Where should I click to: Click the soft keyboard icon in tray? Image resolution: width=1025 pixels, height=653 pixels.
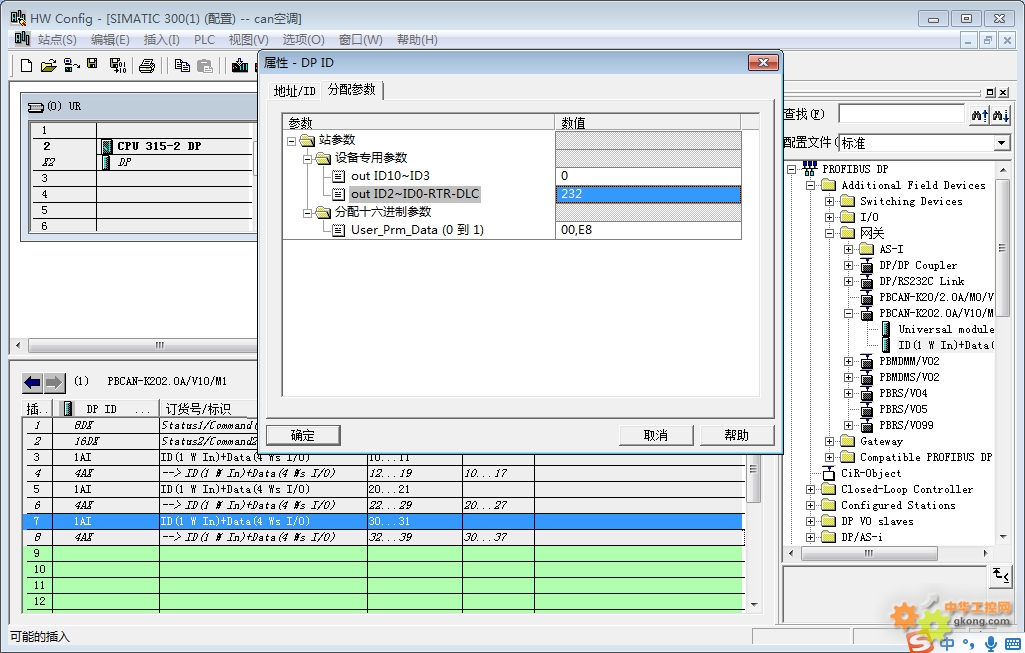pyautogui.click(x=1013, y=643)
